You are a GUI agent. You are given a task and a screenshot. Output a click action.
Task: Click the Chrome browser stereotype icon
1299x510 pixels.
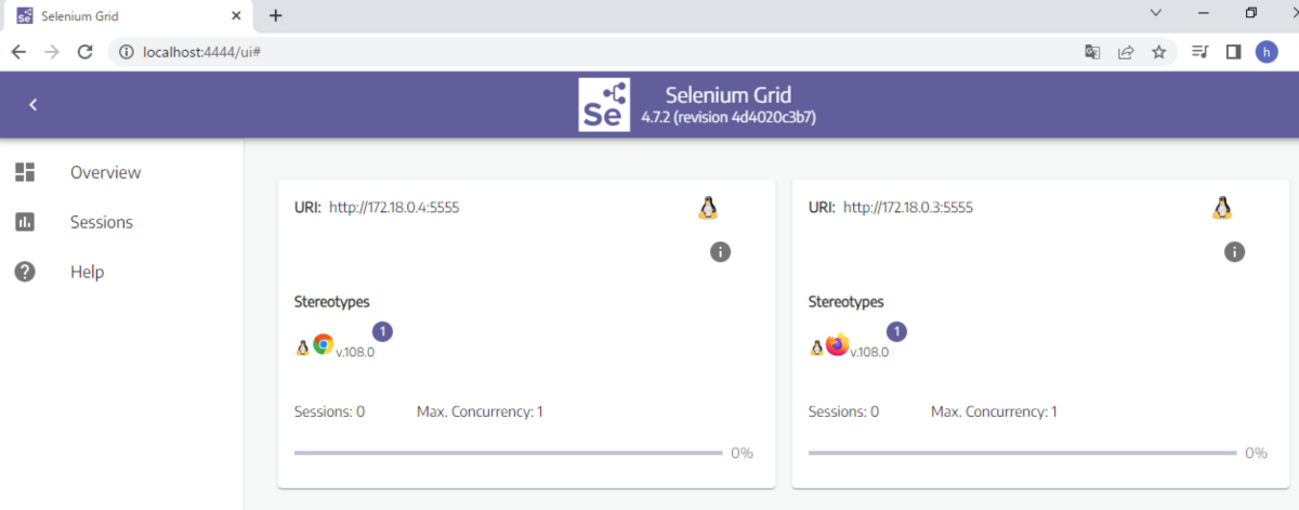(323, 345)
